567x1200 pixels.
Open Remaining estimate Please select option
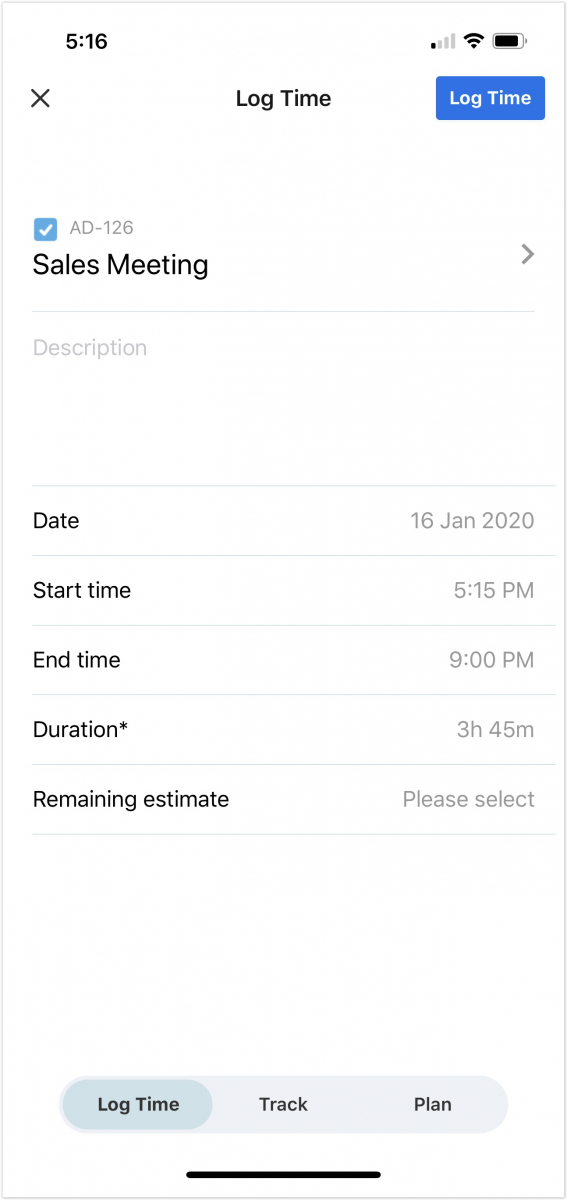(469, 800)
